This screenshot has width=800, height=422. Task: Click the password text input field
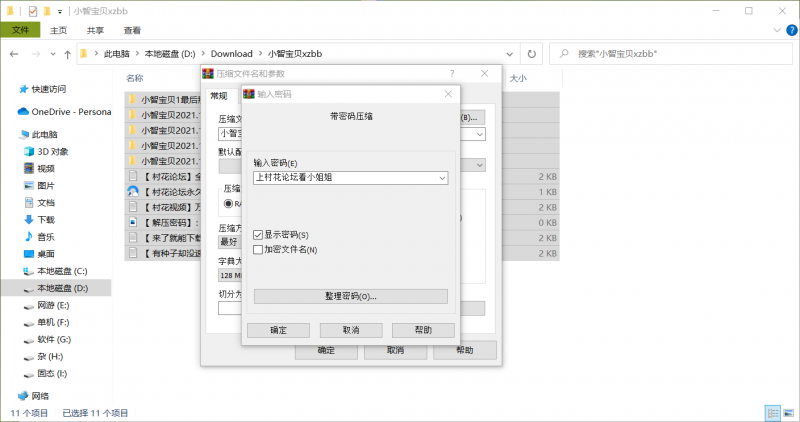(x=343, y=177)
